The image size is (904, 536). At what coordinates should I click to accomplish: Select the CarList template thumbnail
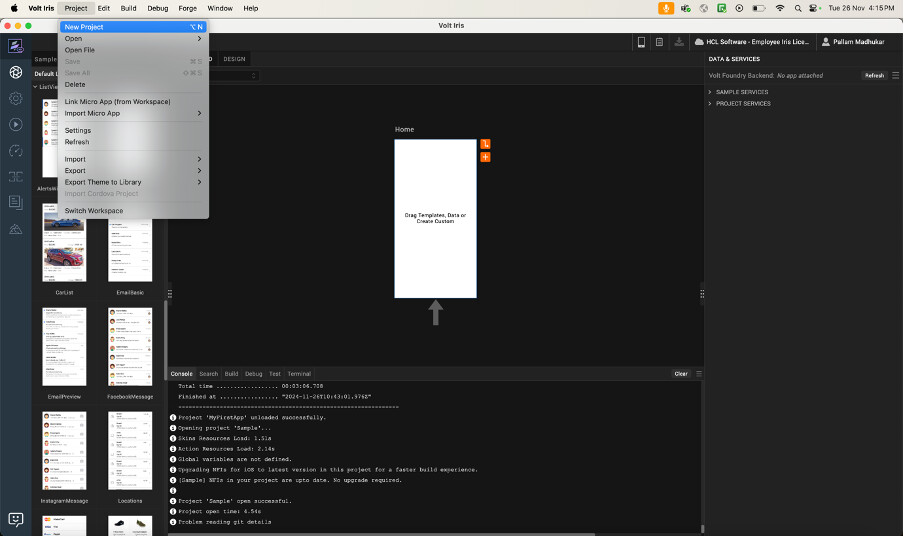pyautogui.click(x=64, y=246)
